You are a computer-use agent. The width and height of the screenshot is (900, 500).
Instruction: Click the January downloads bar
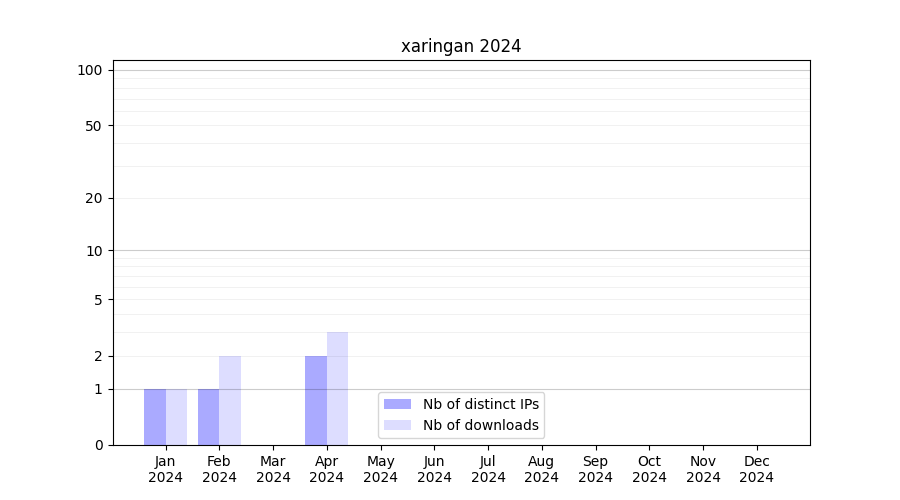tap(176, 417)
